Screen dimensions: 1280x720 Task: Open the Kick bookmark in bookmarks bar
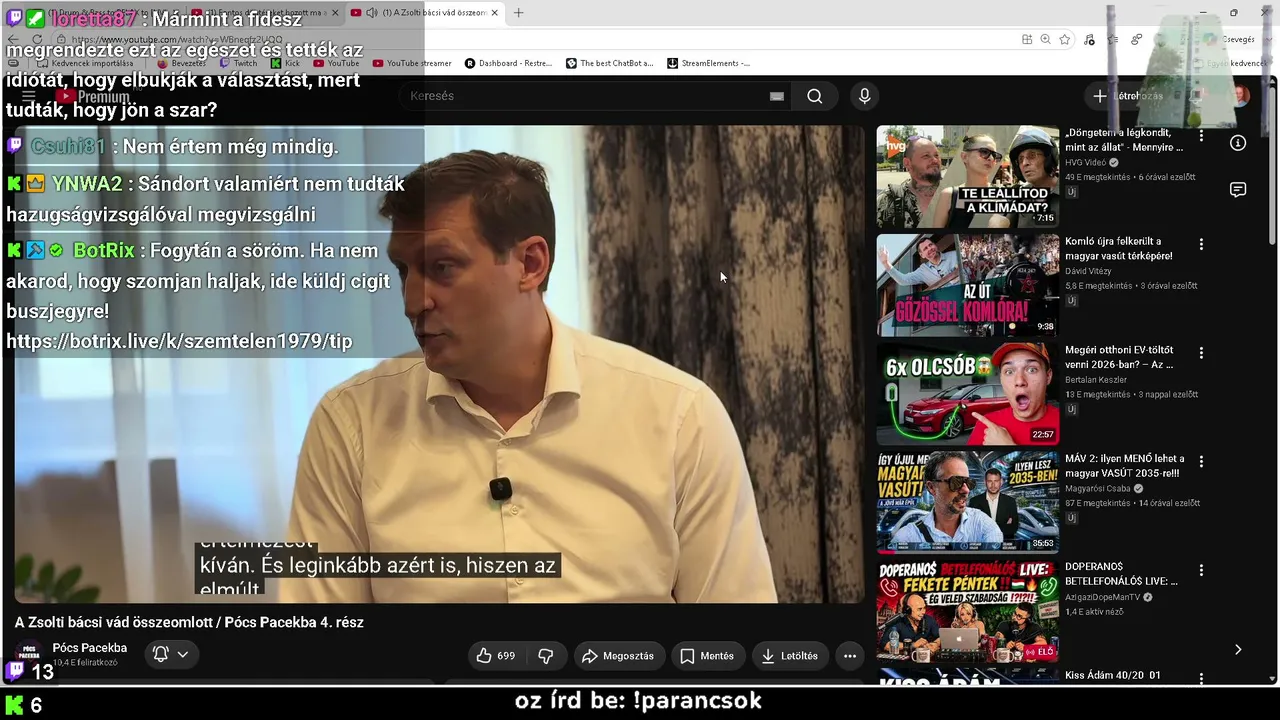point(285,63)
